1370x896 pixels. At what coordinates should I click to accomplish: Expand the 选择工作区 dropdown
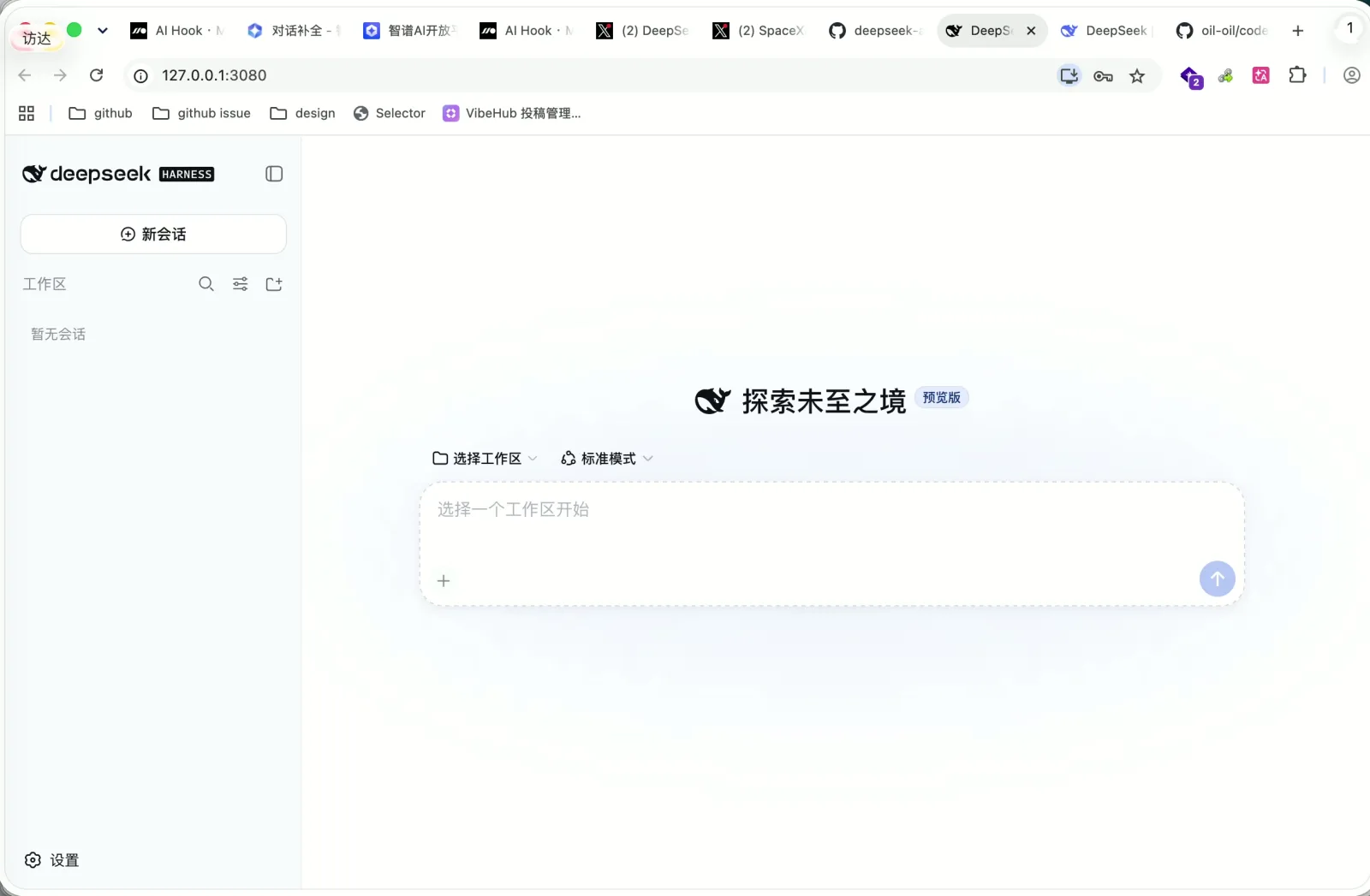click(485, 459)
